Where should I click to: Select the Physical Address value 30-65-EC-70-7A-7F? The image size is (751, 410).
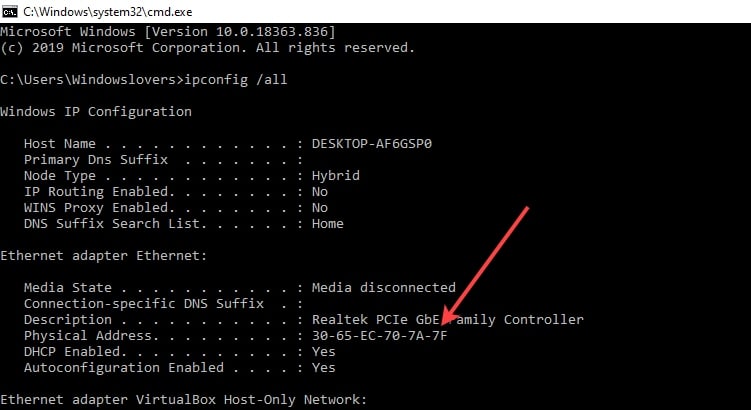click(379, 336)
